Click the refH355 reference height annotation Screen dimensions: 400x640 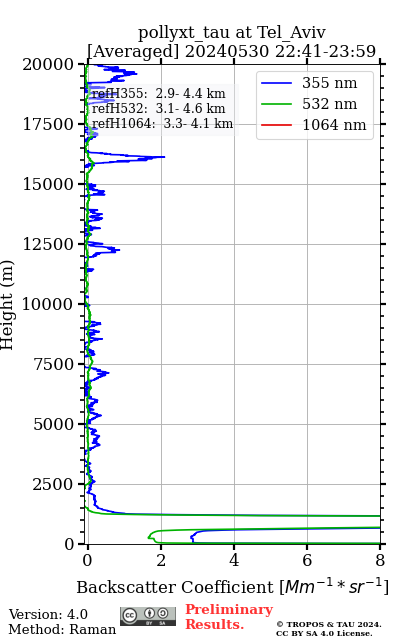[158, 93]
